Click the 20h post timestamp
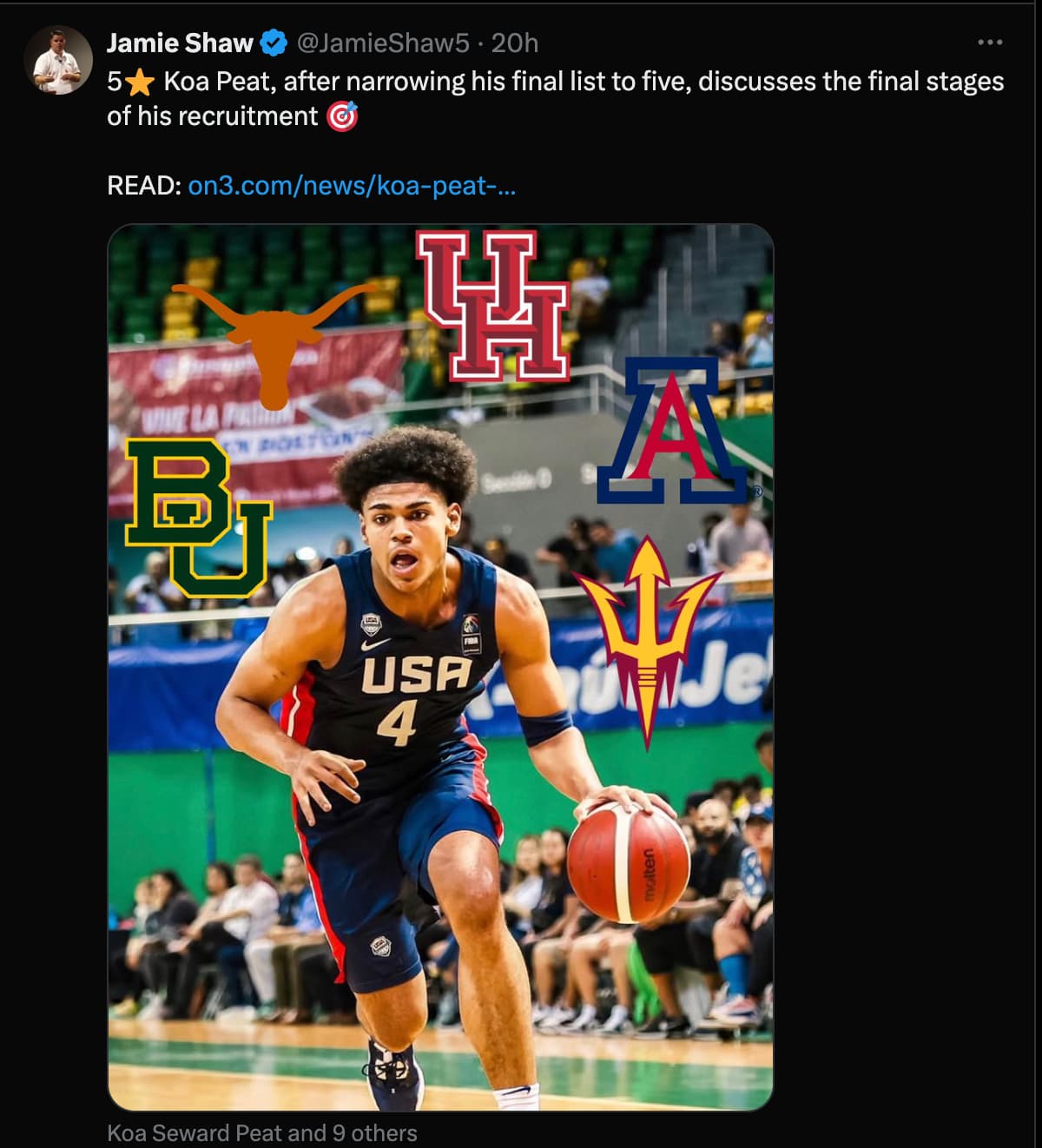Image resolution: width=1042 pixels, height=1148 pixels. pos(515,43)
